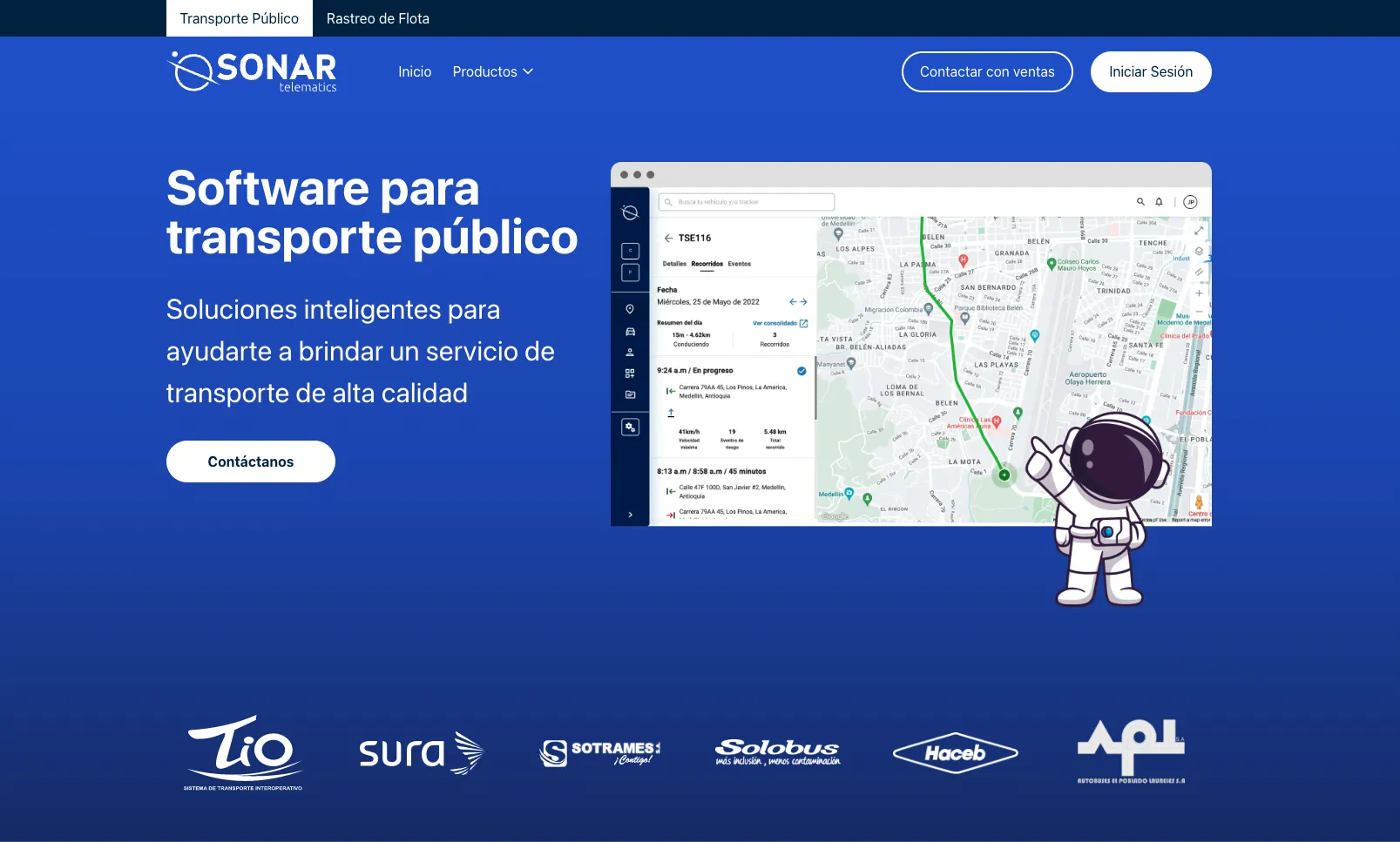Screen dimensions: 1400x842
Task: Expand the Productos dropdown menu
Action: click(x=492, y=71)
